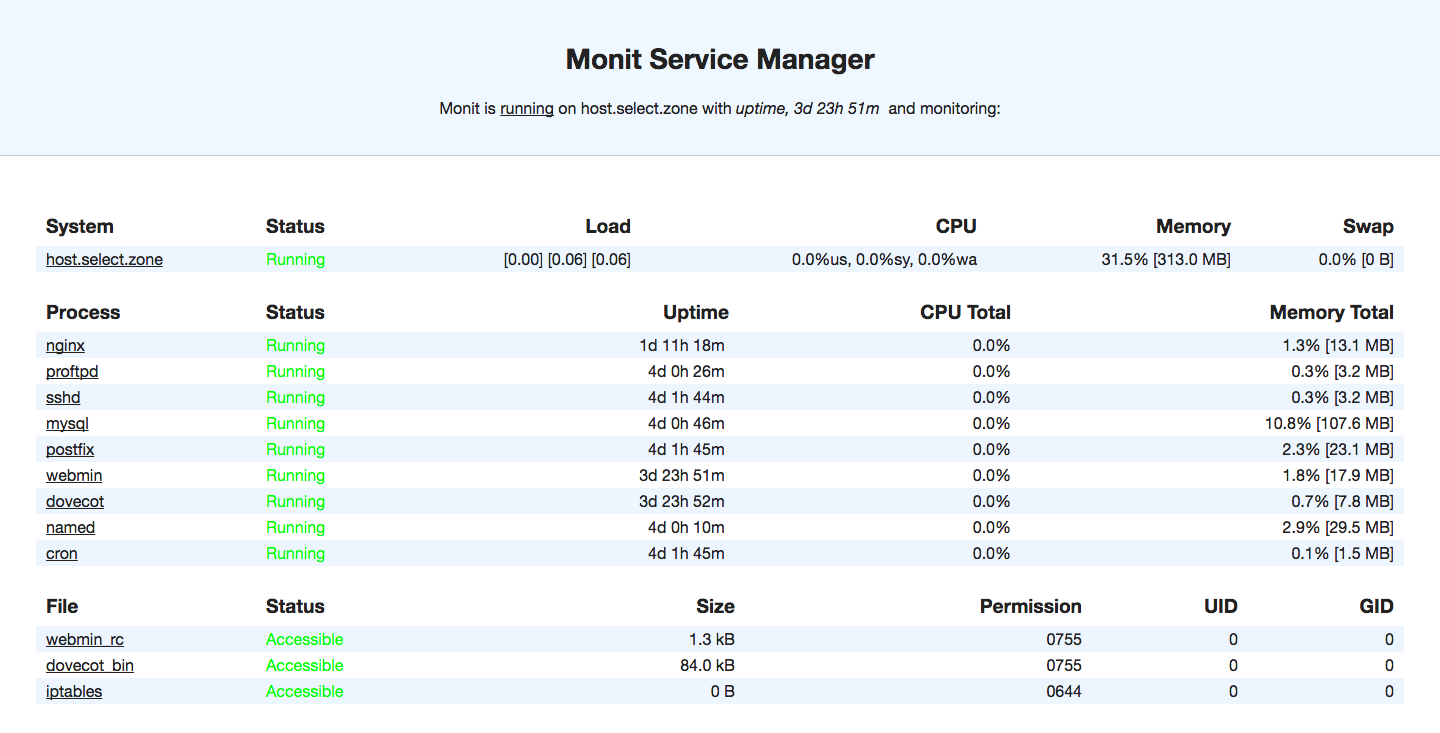This screenshot has height=733, width=1440.
Task: Open mysql process status
Action: (67, 423)
